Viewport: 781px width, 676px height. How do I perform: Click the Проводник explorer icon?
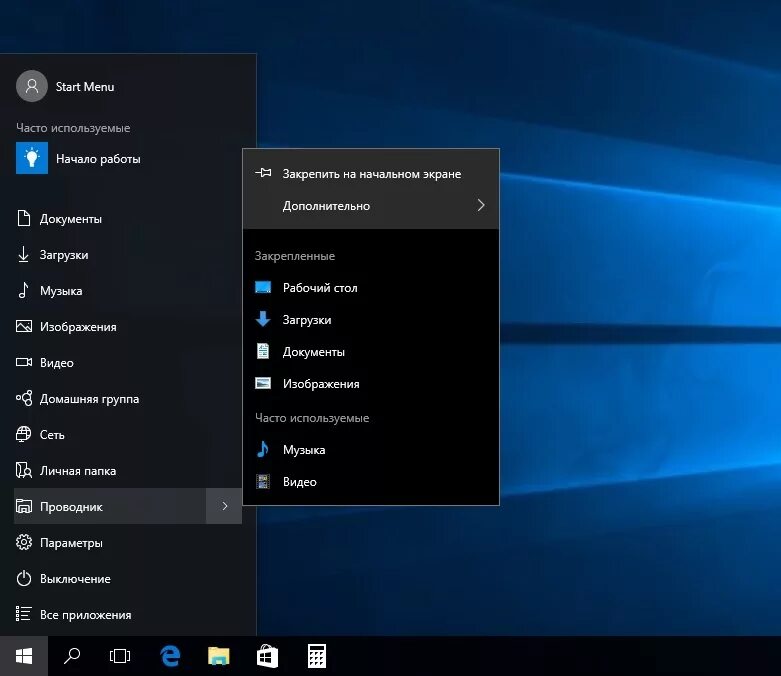point(23,506)
